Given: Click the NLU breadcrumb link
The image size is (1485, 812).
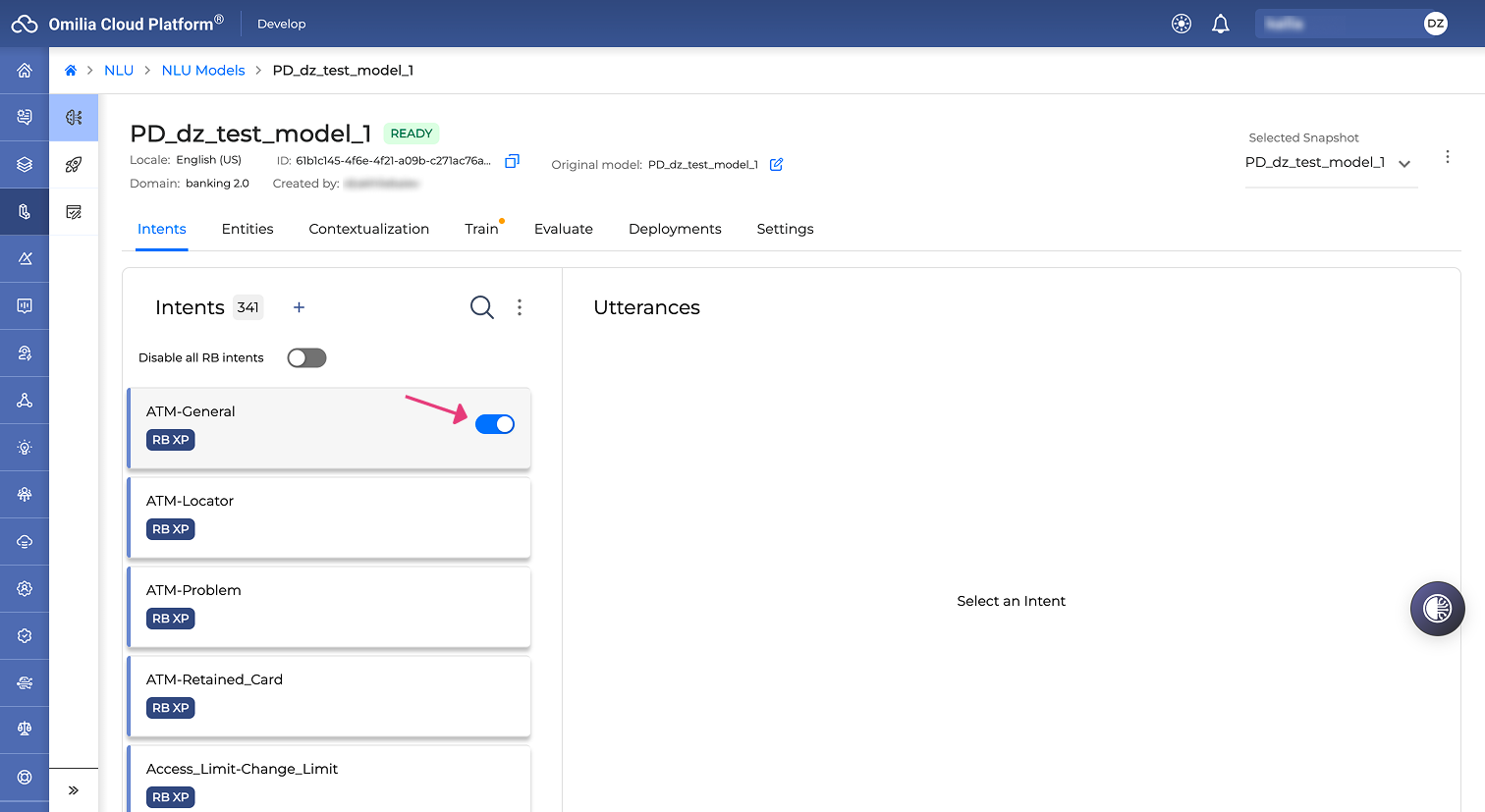Looking at the screenshot, I should click(x=119, y=71).
